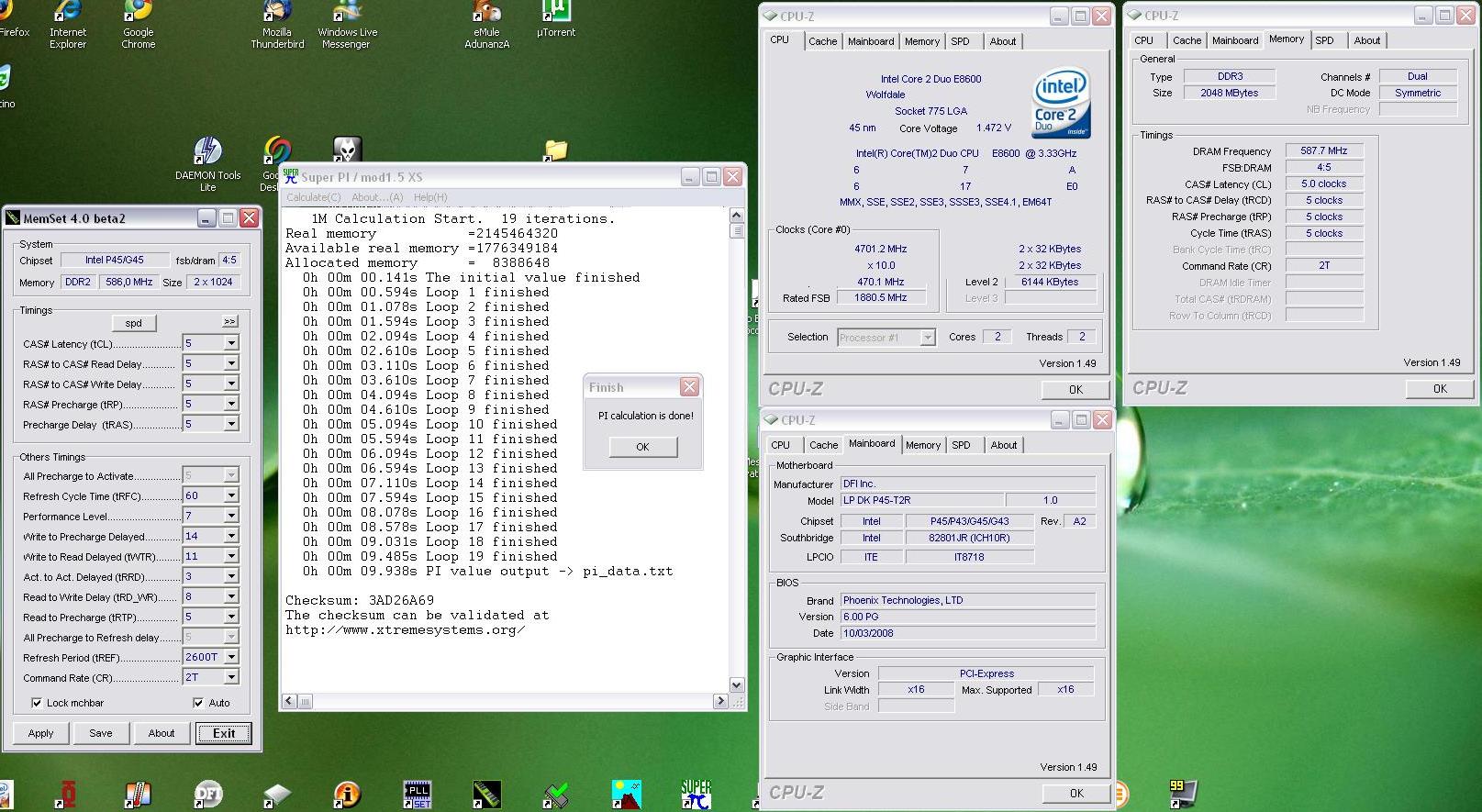Open the RAS# Precharge (tRP) dropdown

[231, 404]
